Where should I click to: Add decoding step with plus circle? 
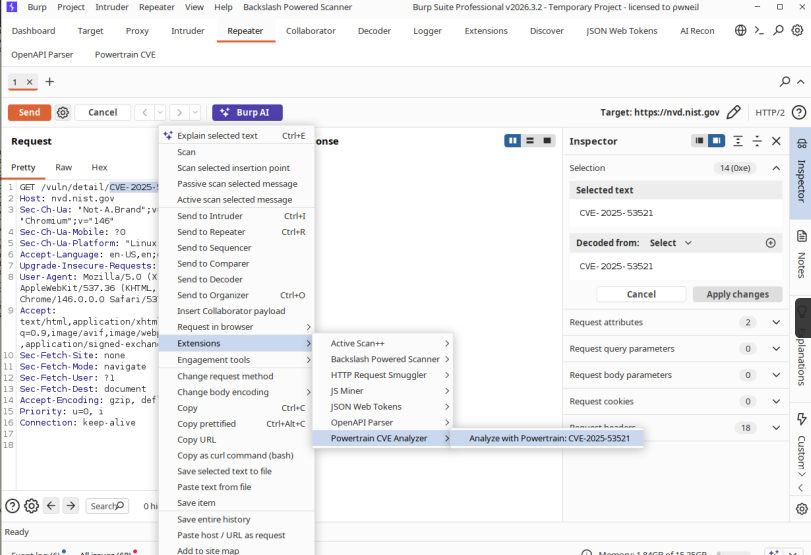(x=771, y=243)
